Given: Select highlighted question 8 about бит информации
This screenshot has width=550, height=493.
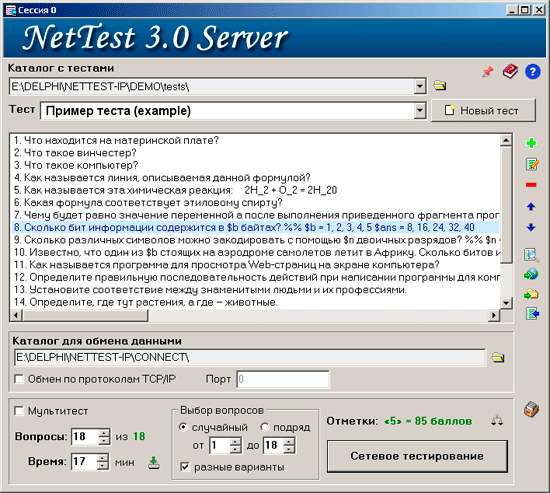Looking at the screenshot, I should pos(255,227).
